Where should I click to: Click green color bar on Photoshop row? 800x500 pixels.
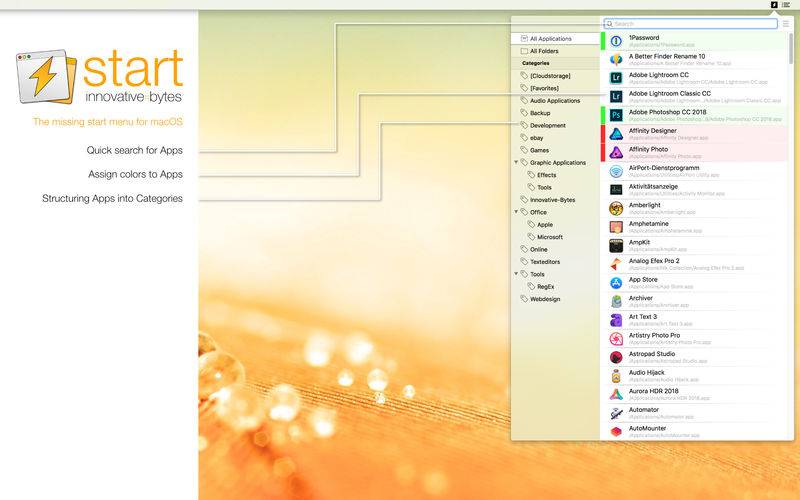tap(603, 115)
